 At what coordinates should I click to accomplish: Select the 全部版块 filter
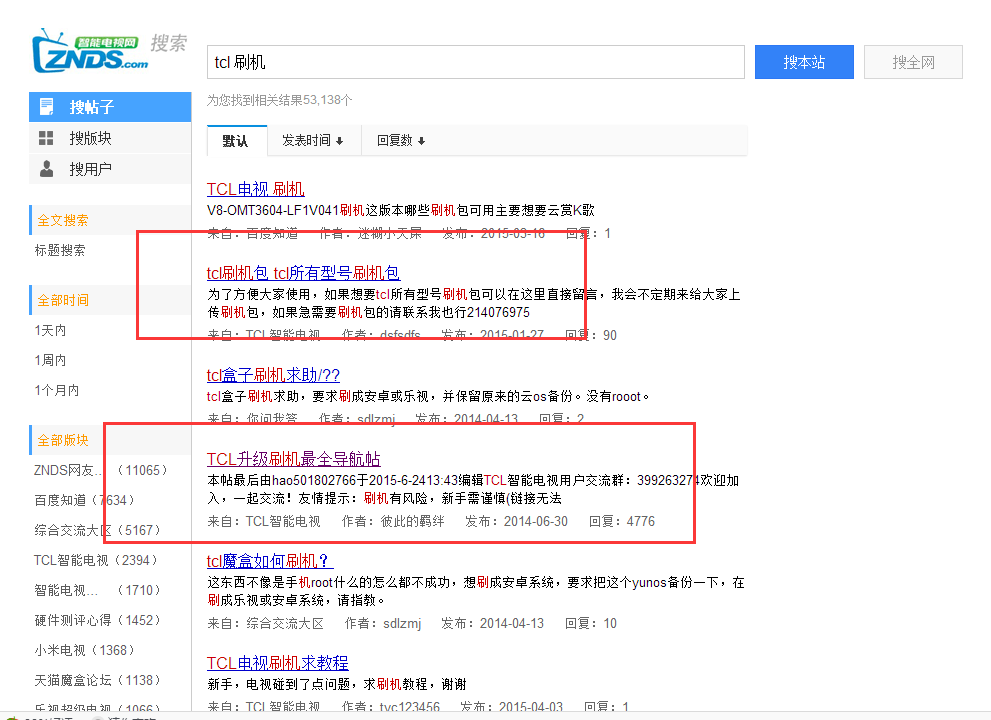(63, 440)
